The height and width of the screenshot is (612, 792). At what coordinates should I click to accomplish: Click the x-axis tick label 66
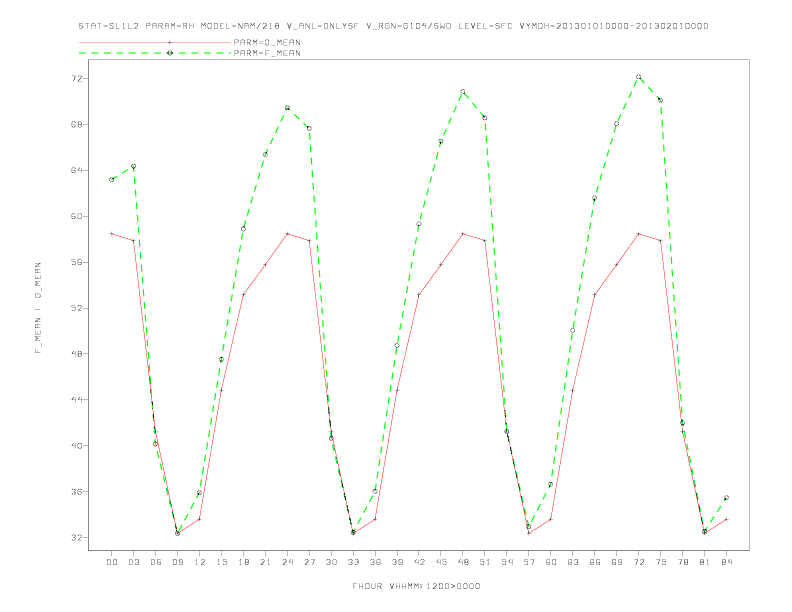click(x=595, y=562)
